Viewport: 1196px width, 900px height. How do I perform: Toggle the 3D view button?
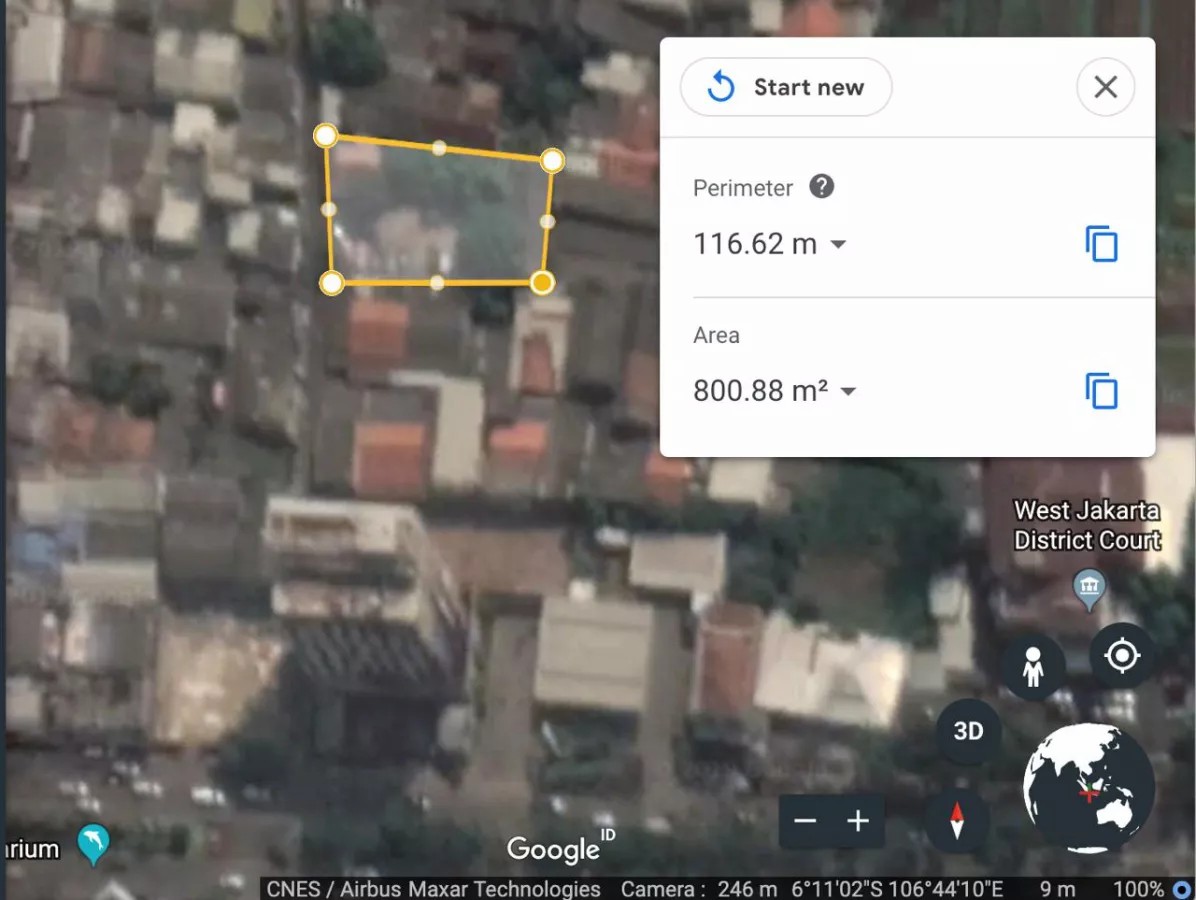[968, 731]
